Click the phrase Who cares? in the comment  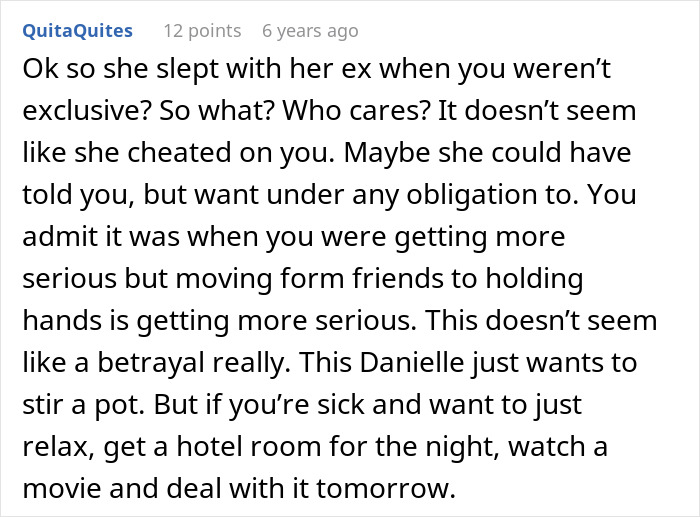click(355, 110)
